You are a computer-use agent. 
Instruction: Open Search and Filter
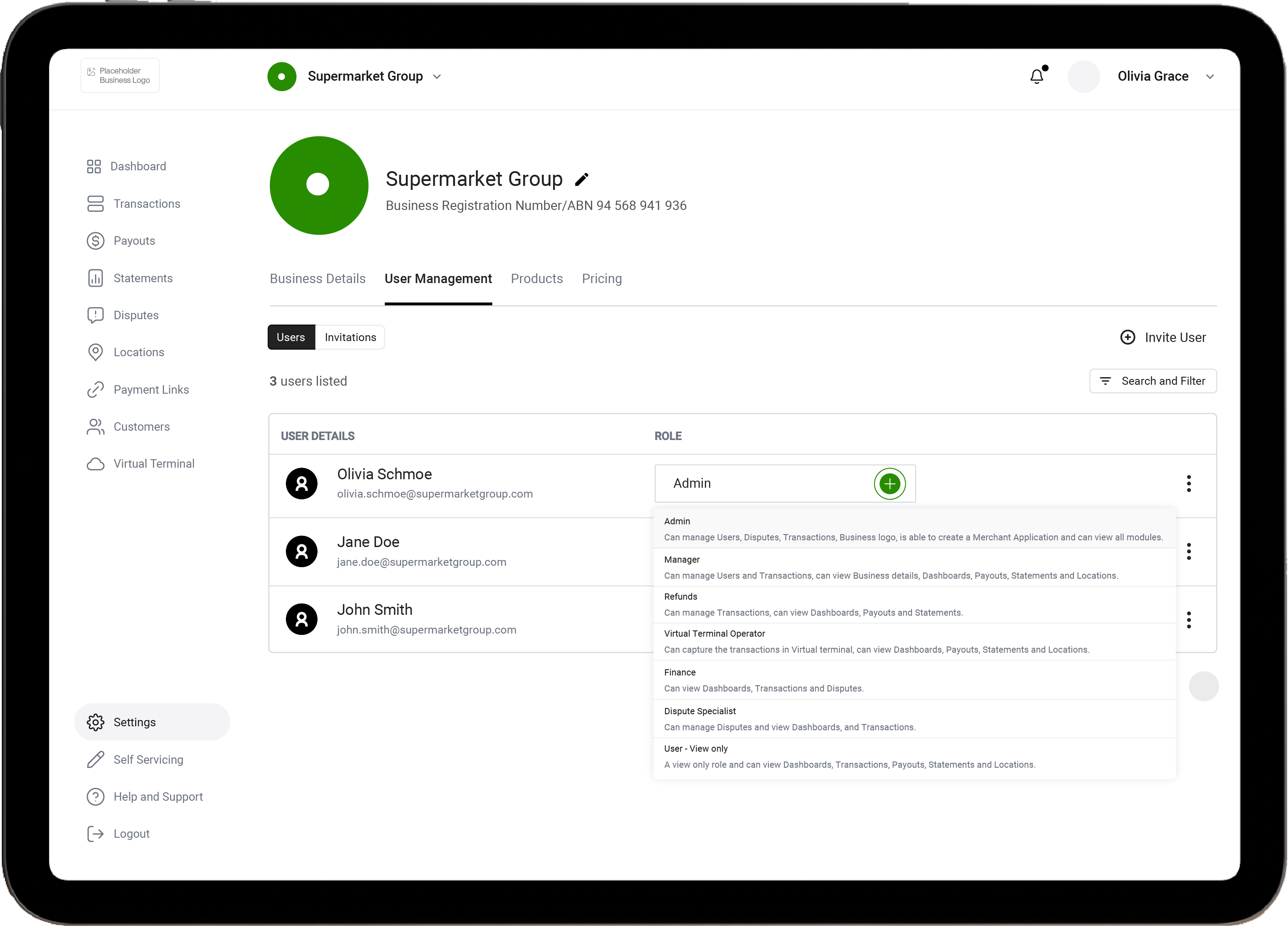[x=1153, y=381]
